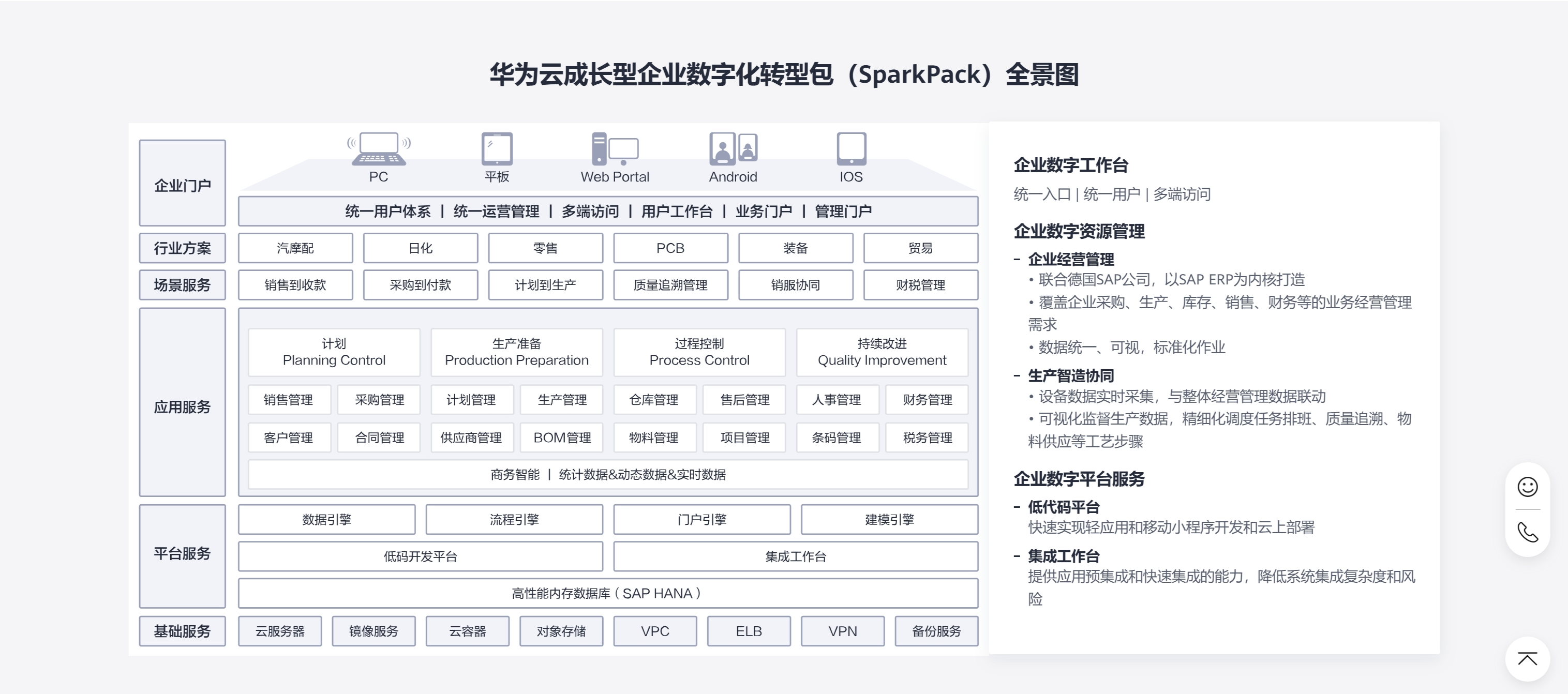Click the 高性能内存数据库 SAP HANA bar

pyautogui.click(x=608, y=593)
